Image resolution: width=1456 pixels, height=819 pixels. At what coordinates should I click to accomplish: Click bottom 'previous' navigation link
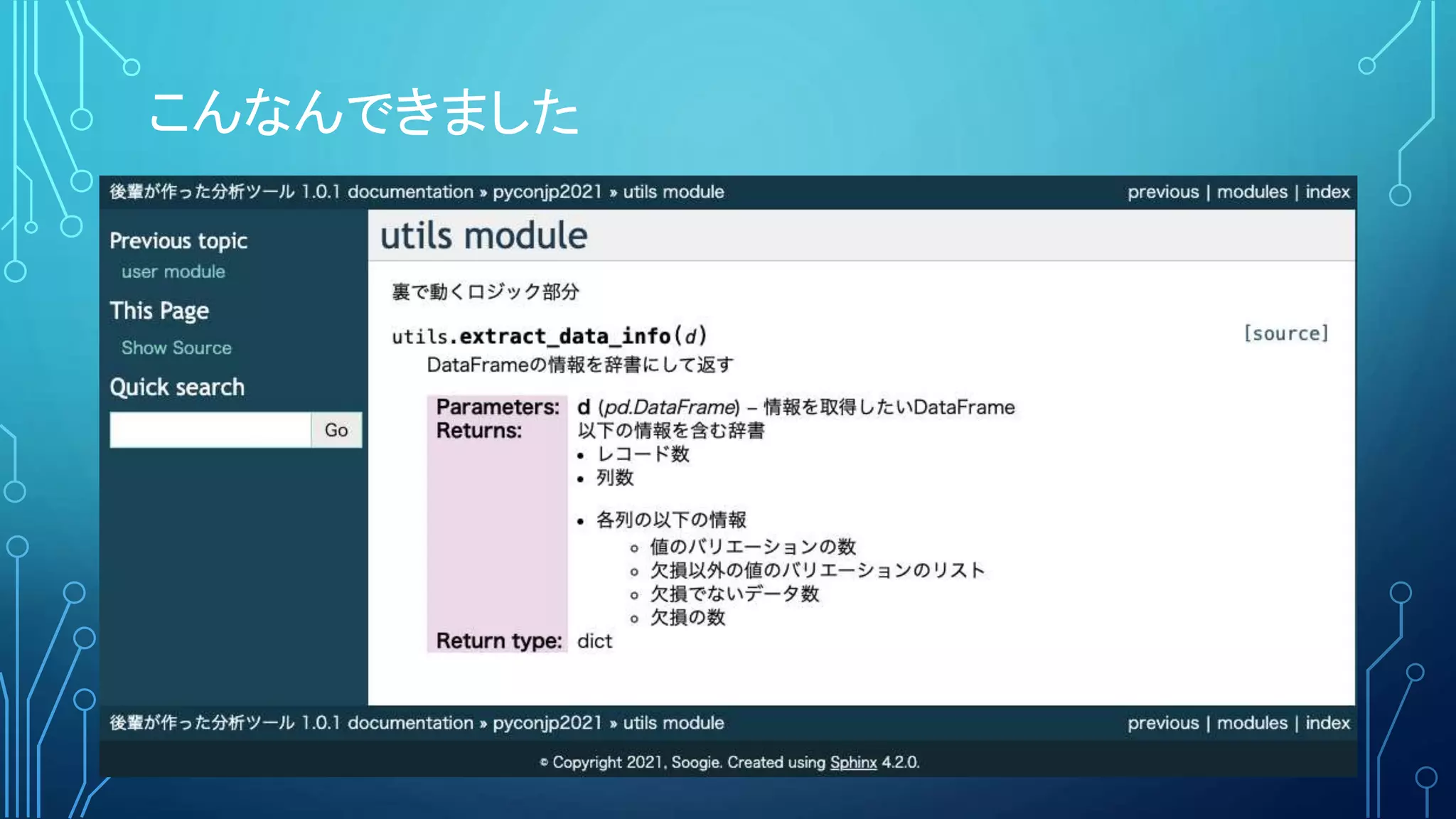click(x=1162, y=723)
